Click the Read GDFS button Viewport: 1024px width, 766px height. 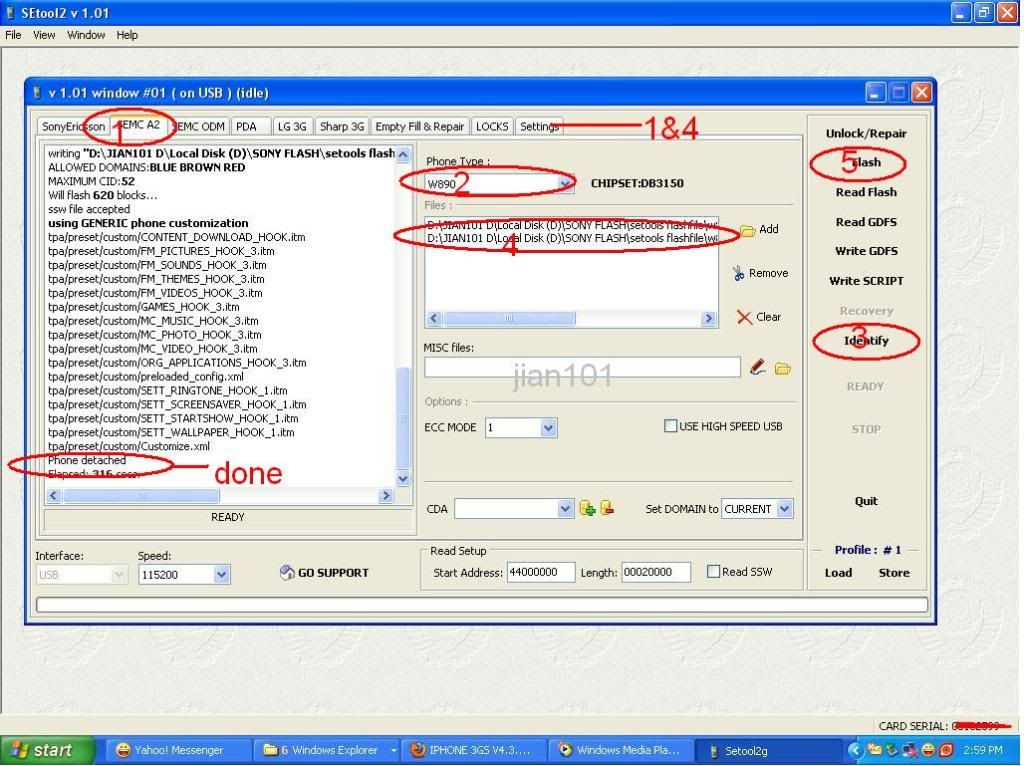coord(865,222)
